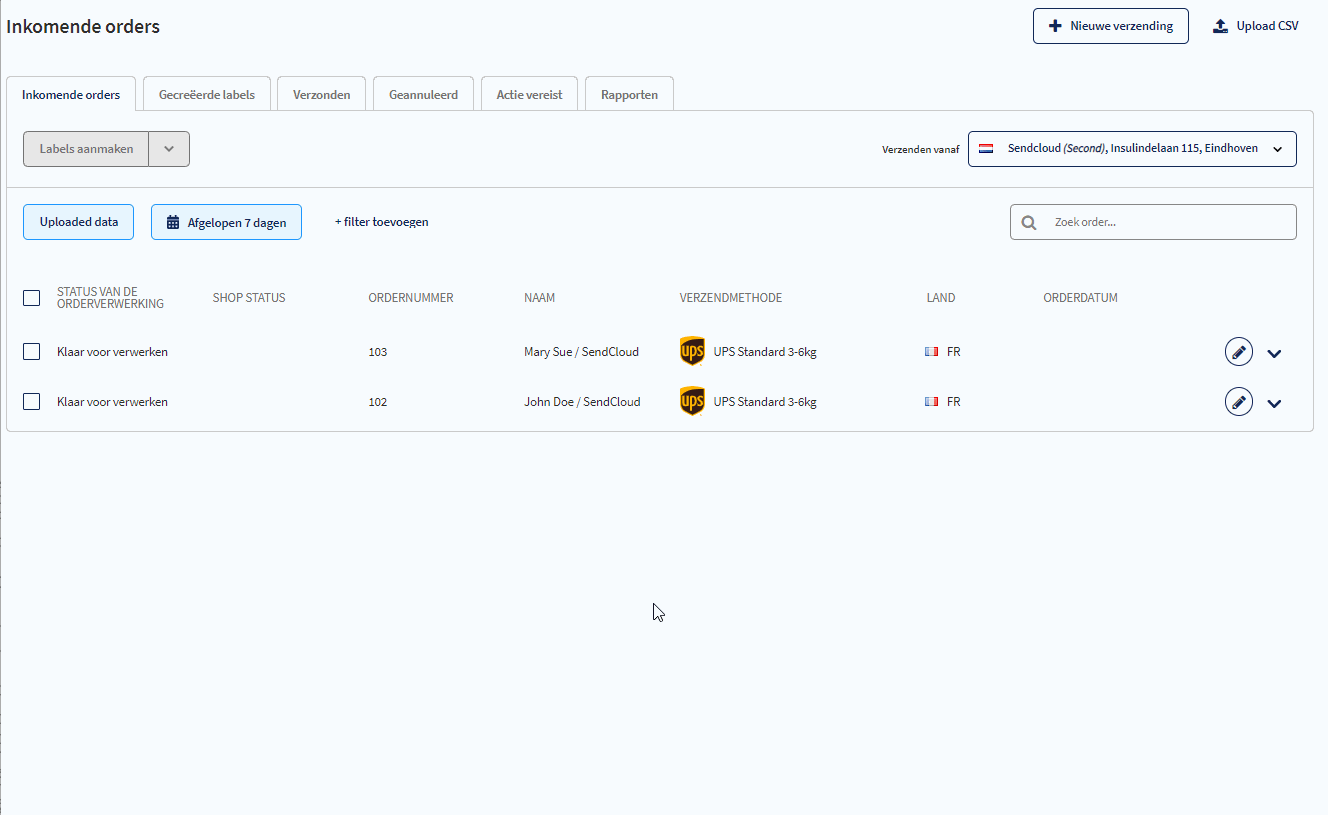Click UPS Standard 3-6kg text for order 103
The height and width of the screenshot is (815, 1328).
765,352
